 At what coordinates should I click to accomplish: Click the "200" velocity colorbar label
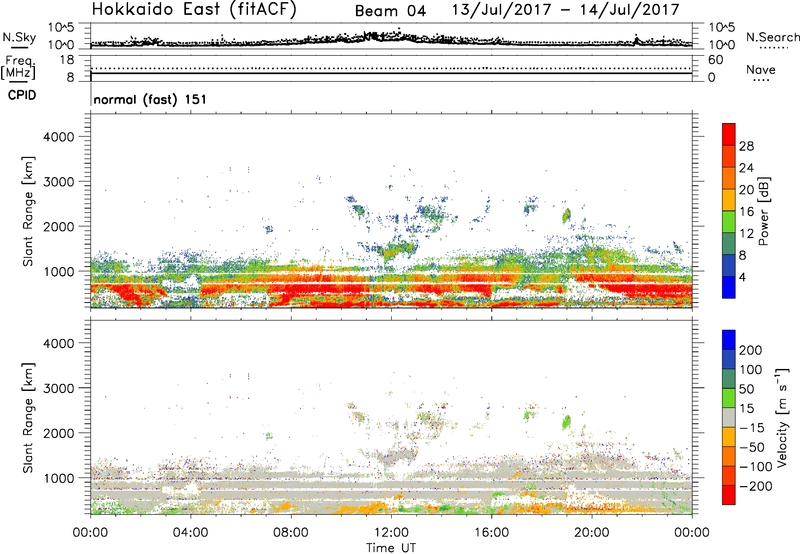[x=751, y=350]
